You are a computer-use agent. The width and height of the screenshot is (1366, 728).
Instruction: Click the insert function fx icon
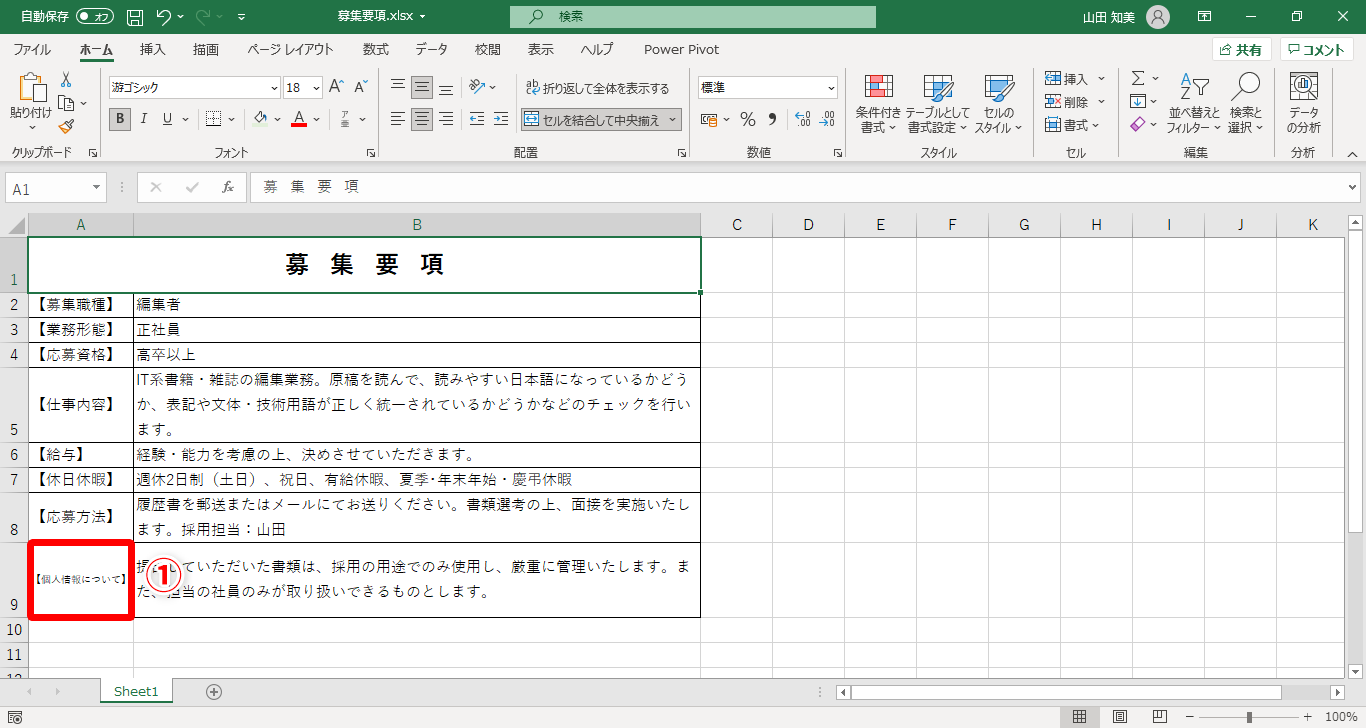[228, 187]
